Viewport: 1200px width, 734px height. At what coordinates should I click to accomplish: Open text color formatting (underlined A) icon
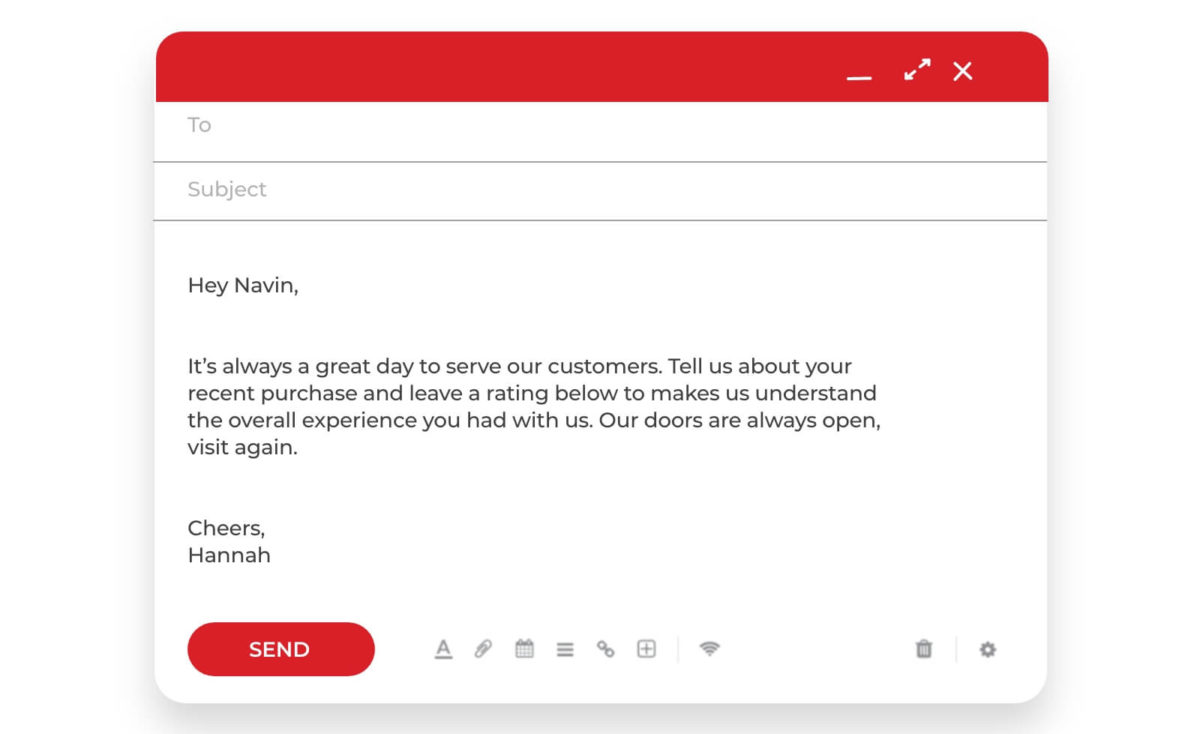click(x=443, y=649)
